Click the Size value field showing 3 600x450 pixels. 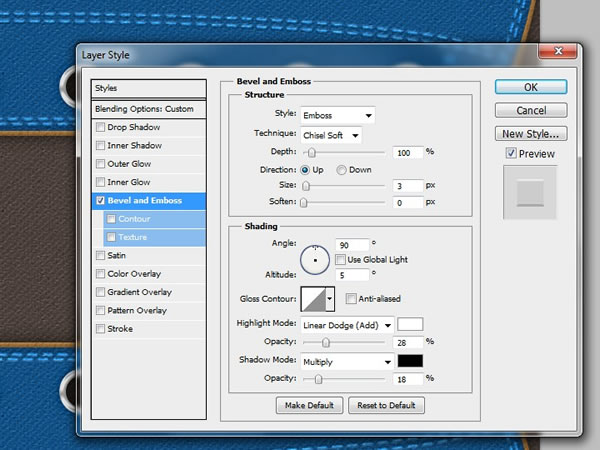point(408,186)
